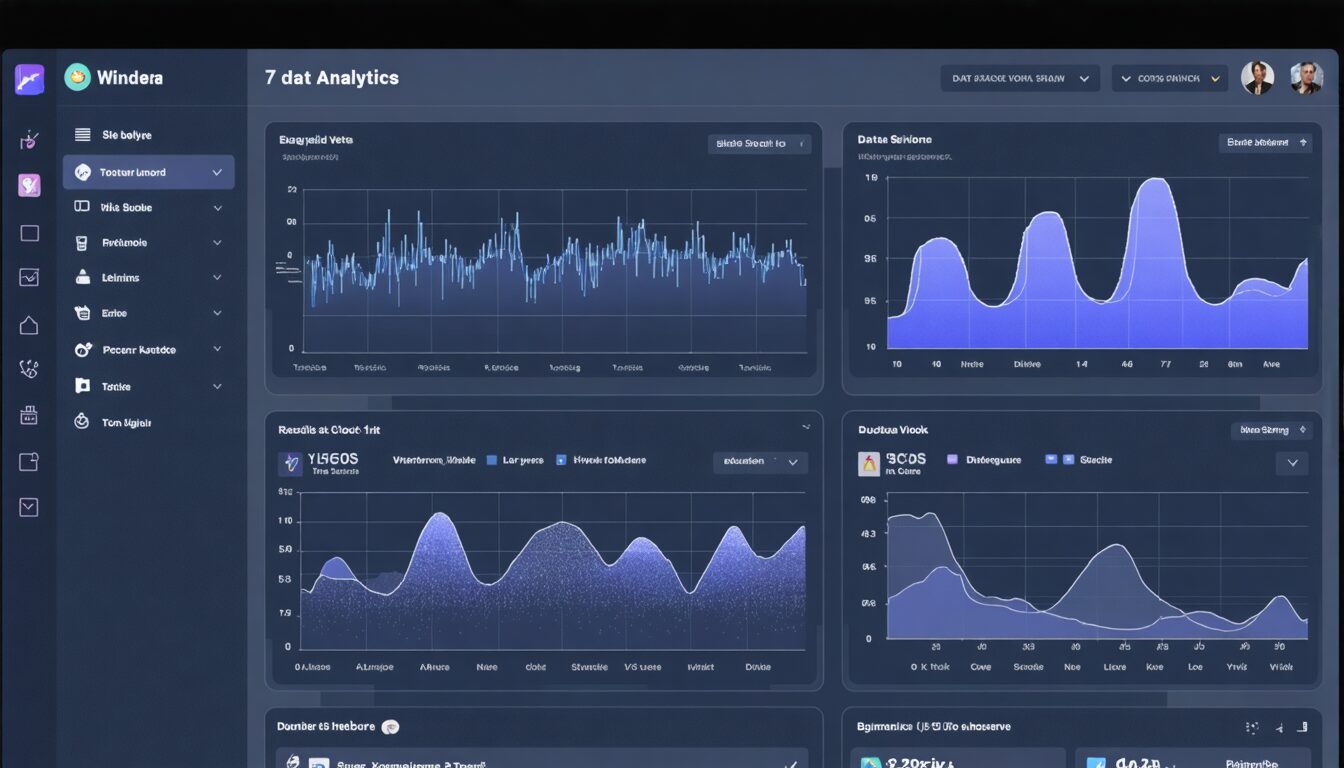Click the purple app logo icon in the icon rail
Screen dimensions: 1344x768
[x=29, y=79]
